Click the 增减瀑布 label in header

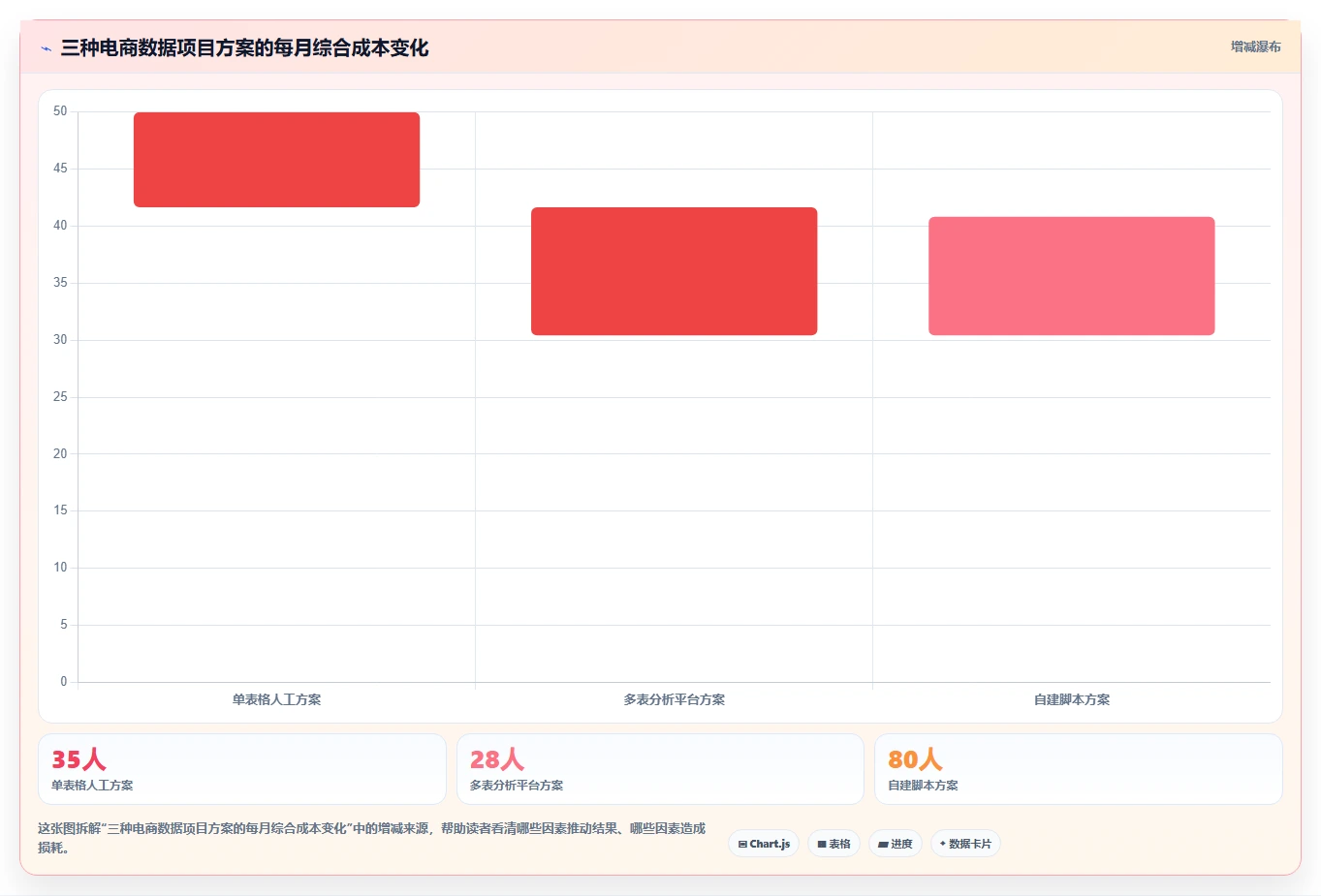(1255, 46)
